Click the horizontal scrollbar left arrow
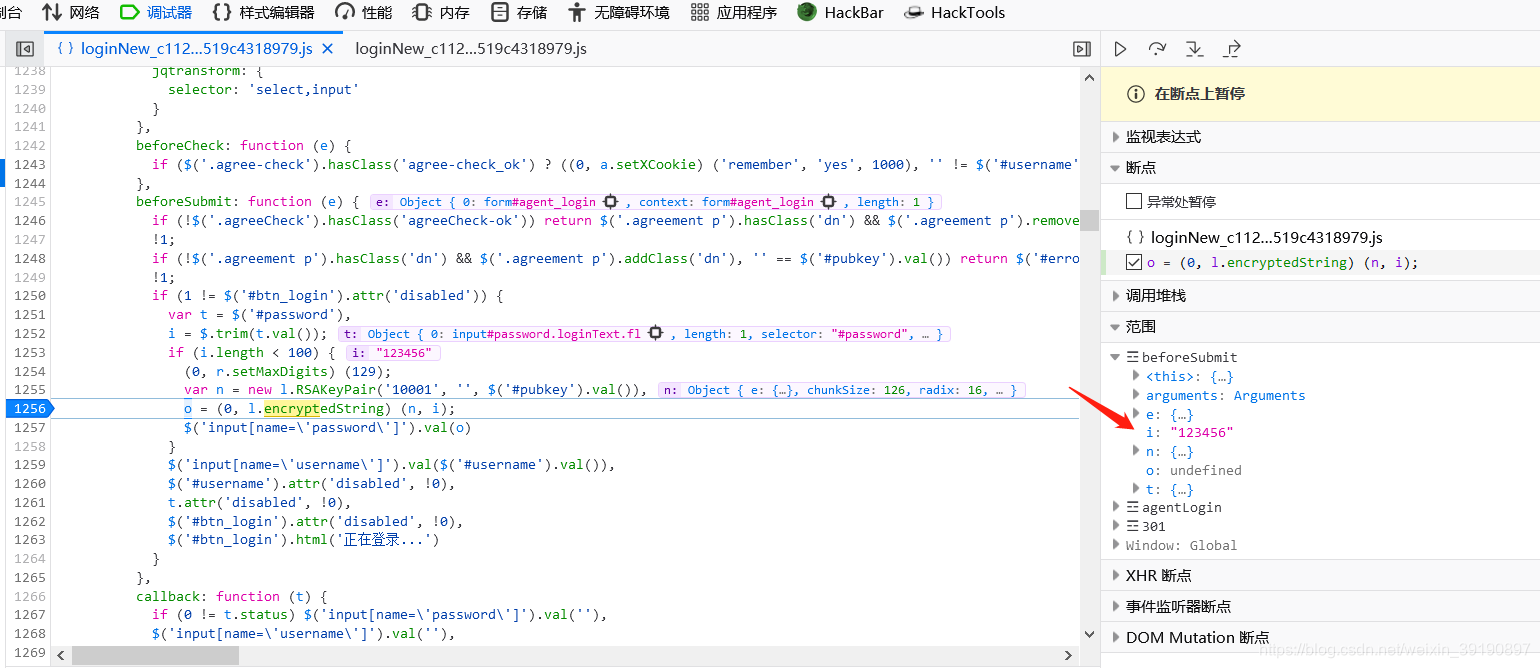 (x=60, y=656)
